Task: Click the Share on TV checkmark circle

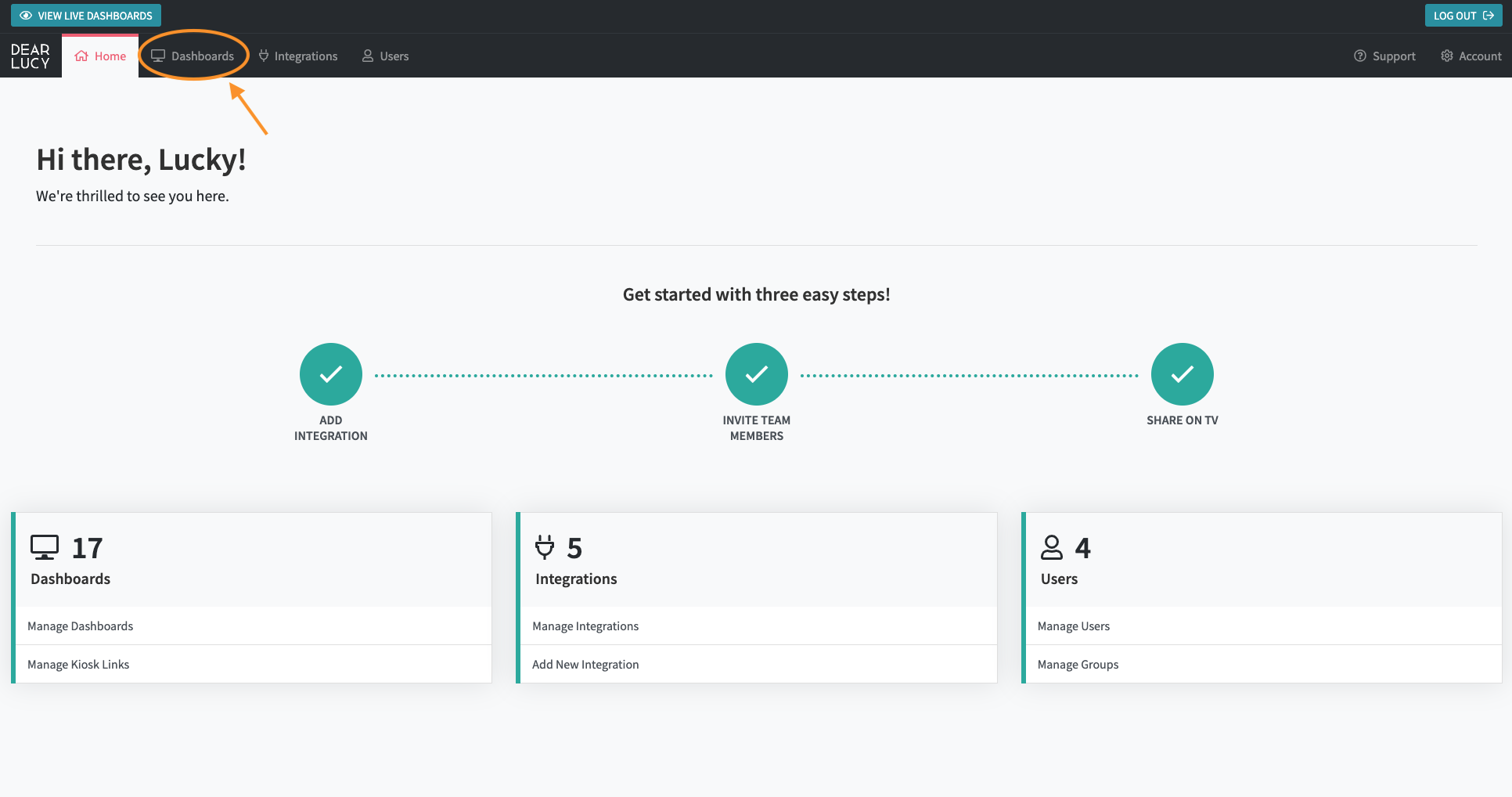Action: 1183,374
